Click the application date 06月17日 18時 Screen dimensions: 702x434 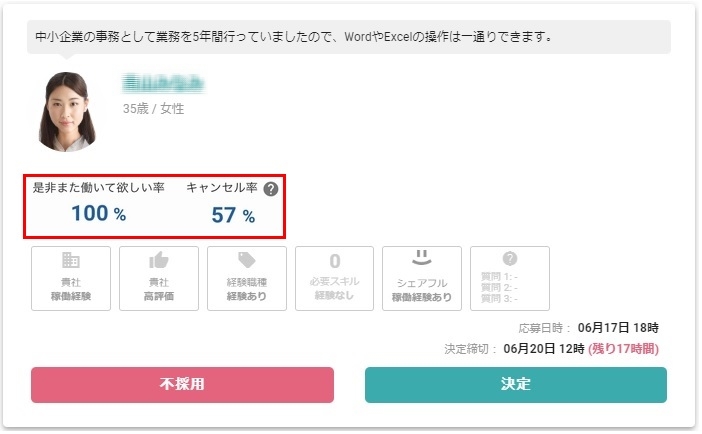tap(618, 328)
